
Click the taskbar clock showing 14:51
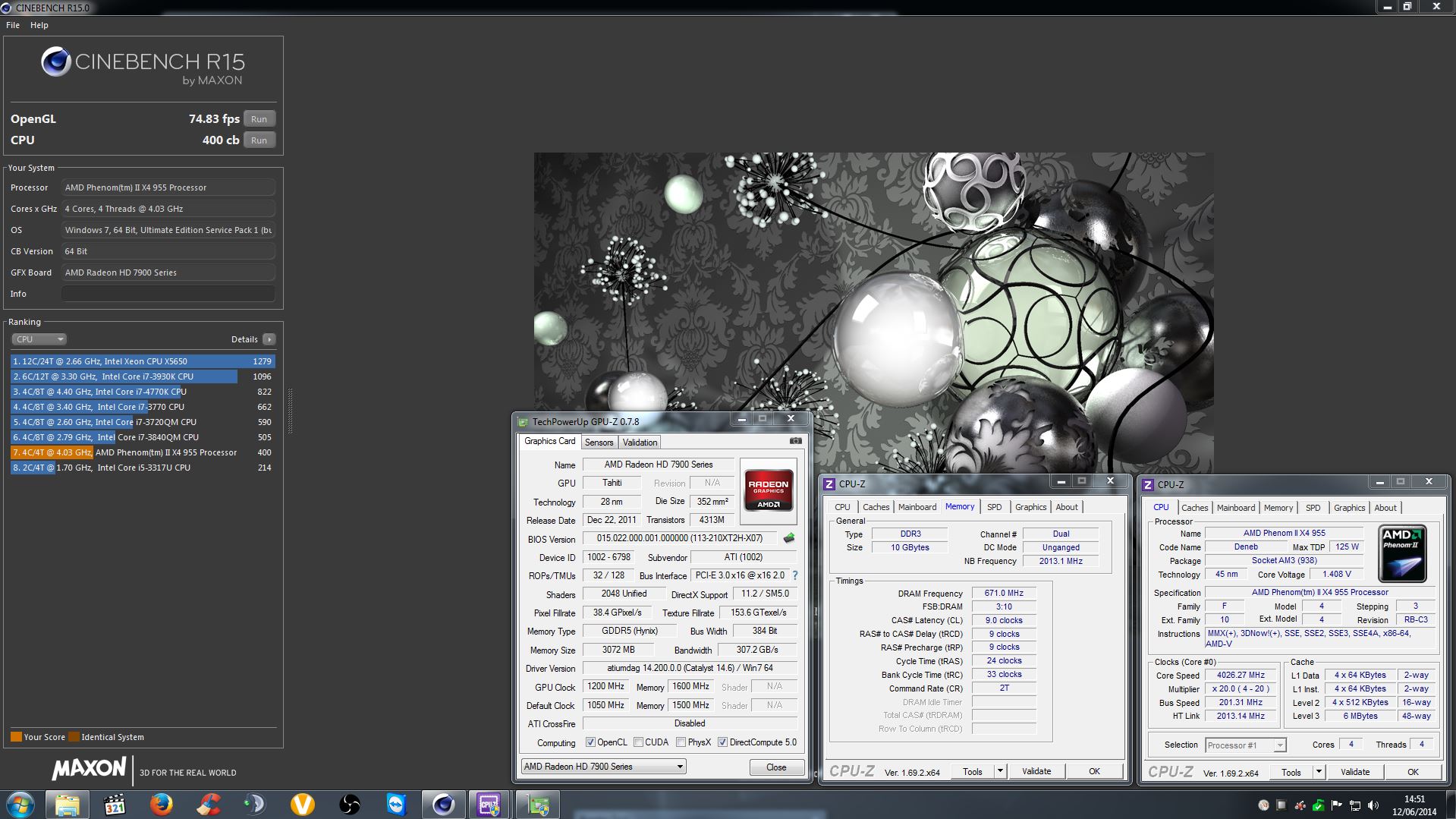(1414, 805)
